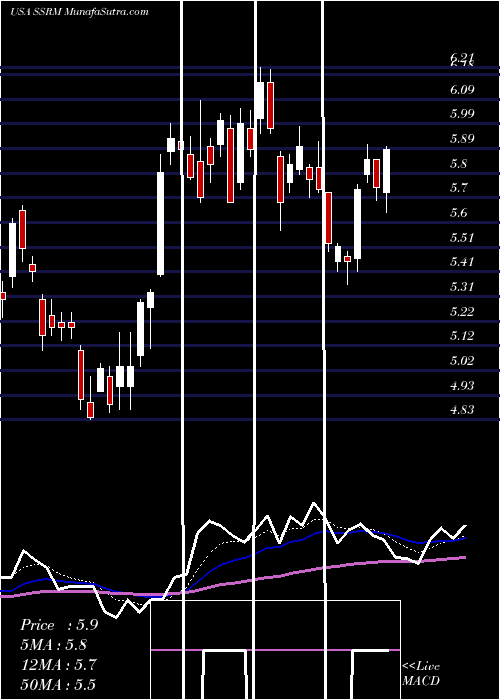
Task: Click the 5.02 price axis label
Action: [462, 361]
